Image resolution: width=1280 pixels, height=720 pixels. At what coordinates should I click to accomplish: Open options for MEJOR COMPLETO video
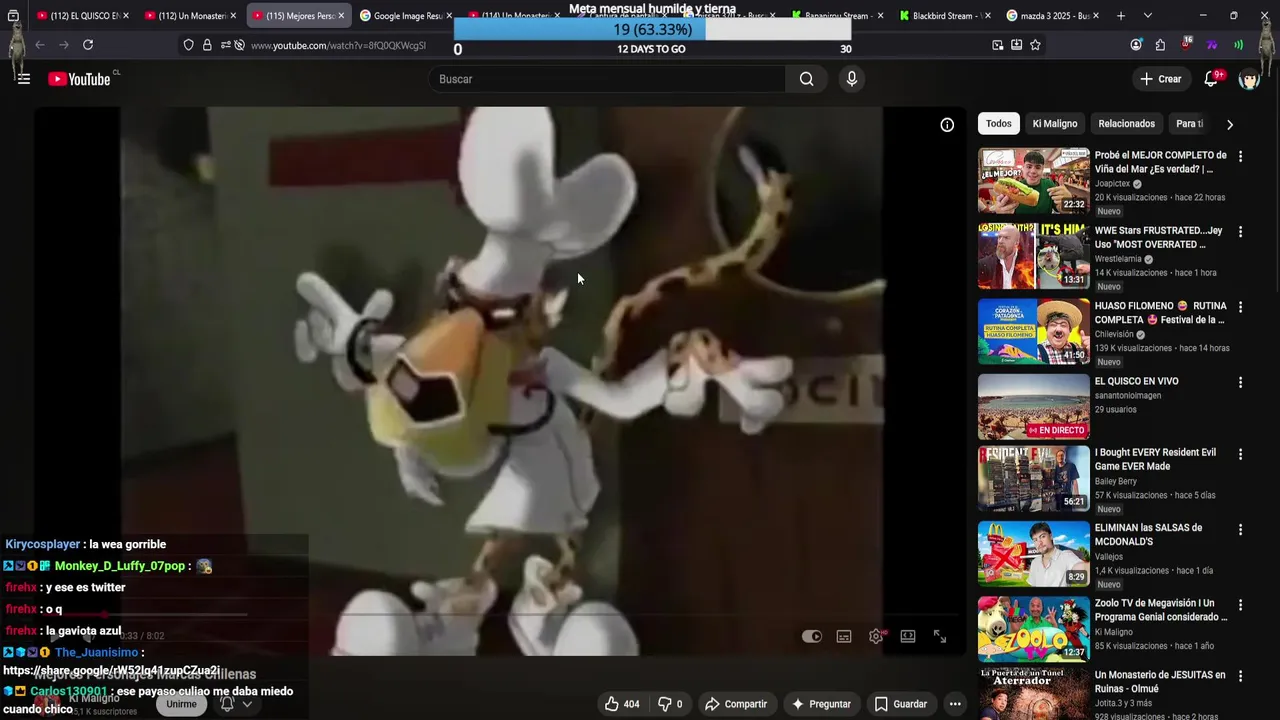(x=1240, y=157)
